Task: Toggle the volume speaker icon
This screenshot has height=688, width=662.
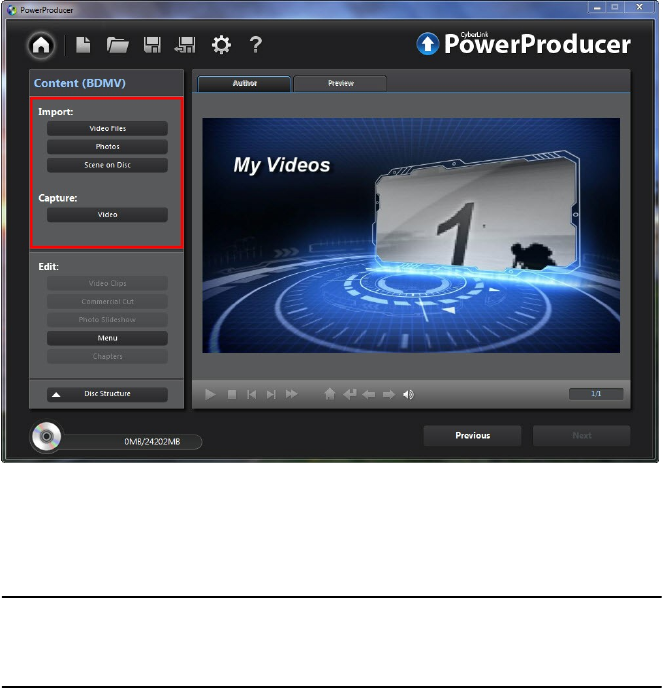Action: pos(408,394)
